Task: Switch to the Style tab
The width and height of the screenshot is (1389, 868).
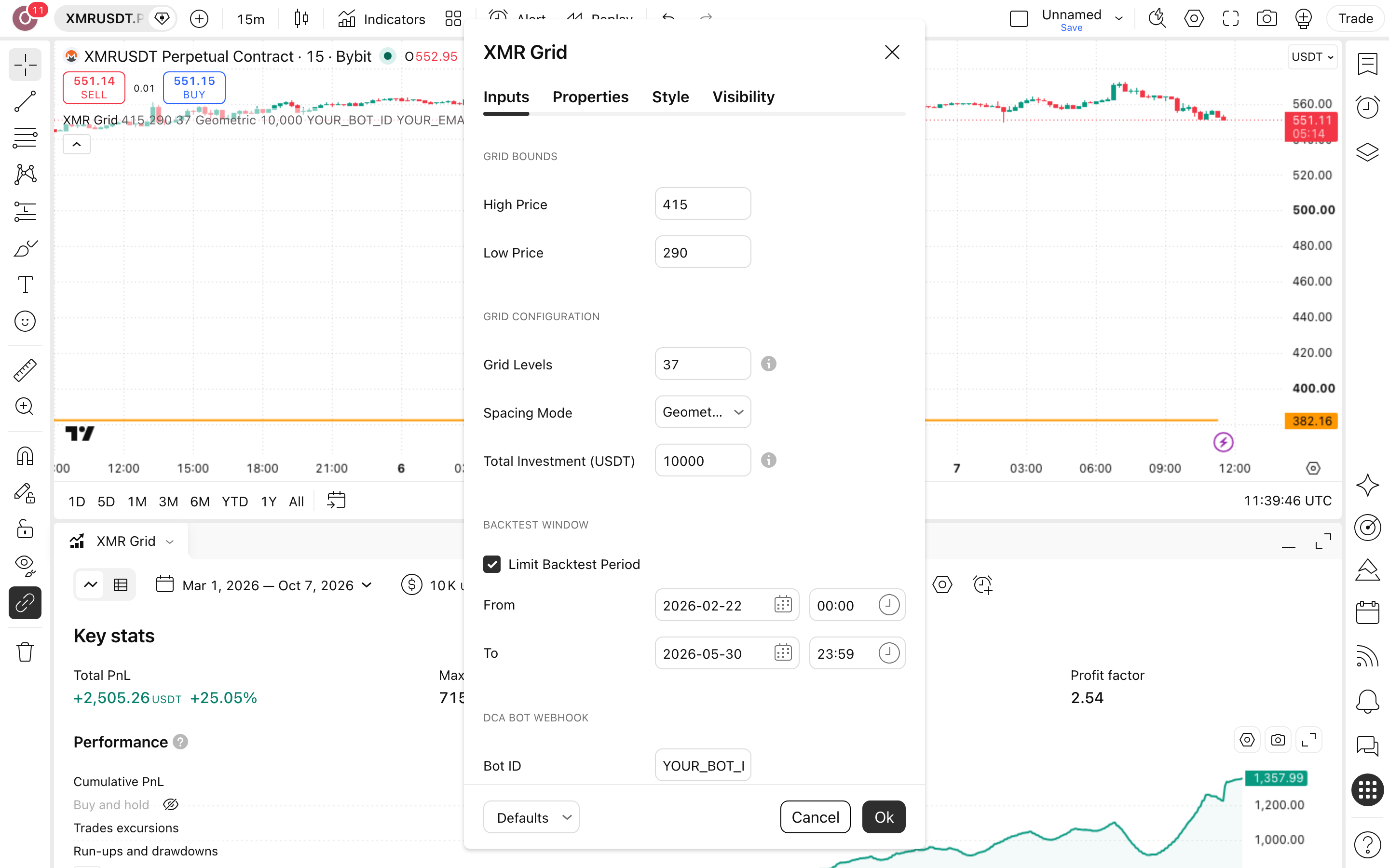Action: point(670,97)
